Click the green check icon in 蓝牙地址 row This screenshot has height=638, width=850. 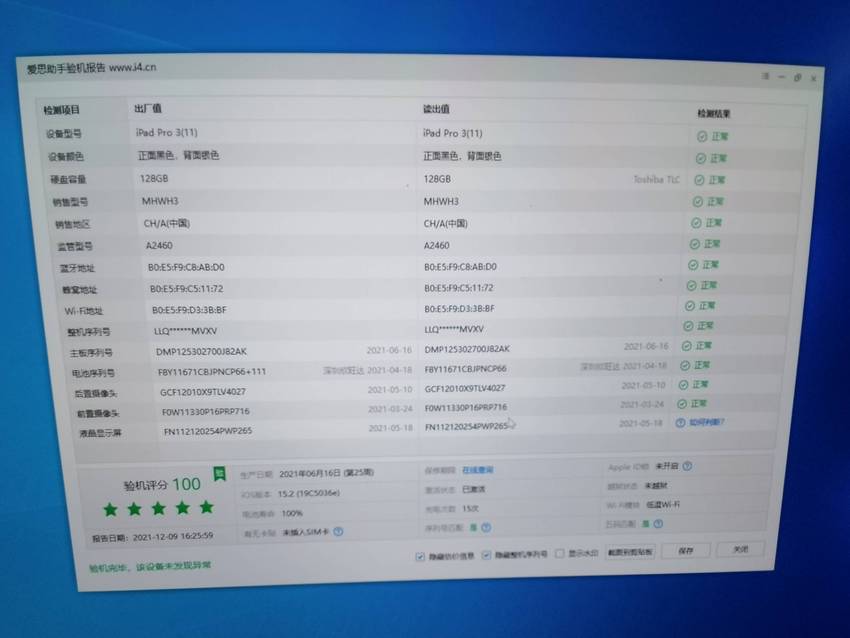(693, 265)
